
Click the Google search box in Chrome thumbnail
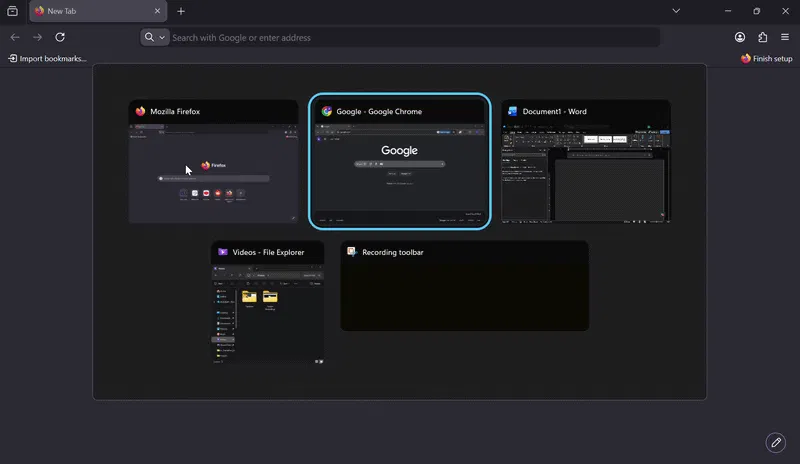click(x=399, y=164)
